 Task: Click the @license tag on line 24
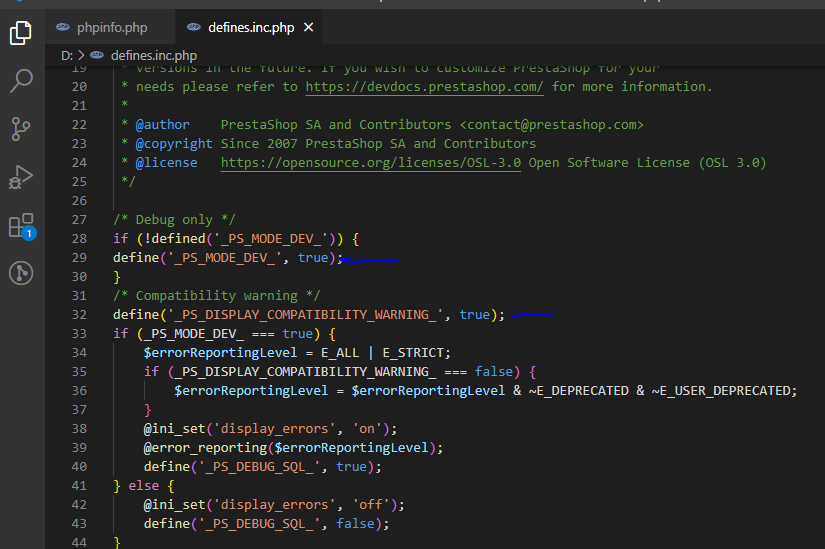coord(166,163)
